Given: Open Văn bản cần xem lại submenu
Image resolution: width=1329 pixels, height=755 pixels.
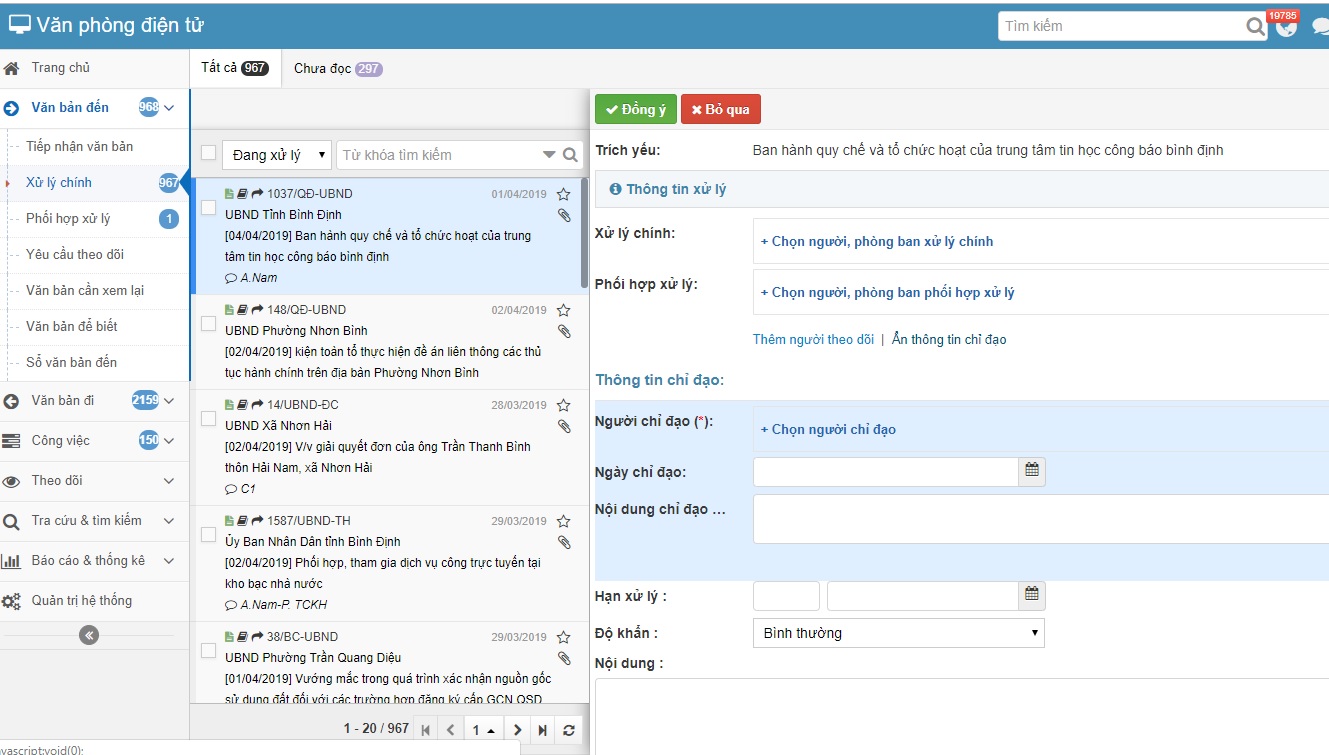Looking at the screenshot, I should 85,290.
